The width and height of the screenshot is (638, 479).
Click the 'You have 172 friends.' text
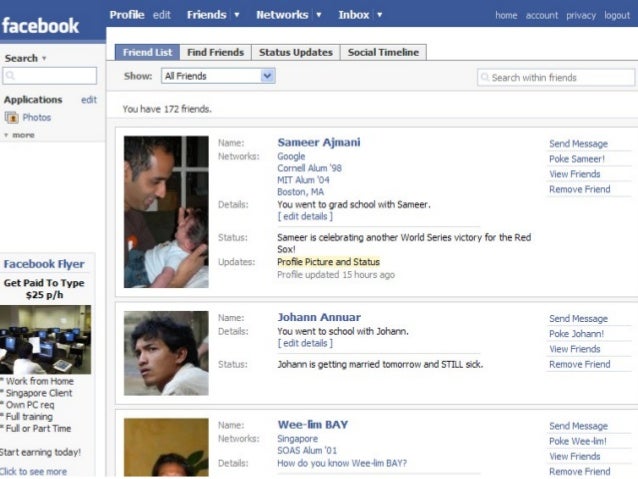click(x=167, y=109)
